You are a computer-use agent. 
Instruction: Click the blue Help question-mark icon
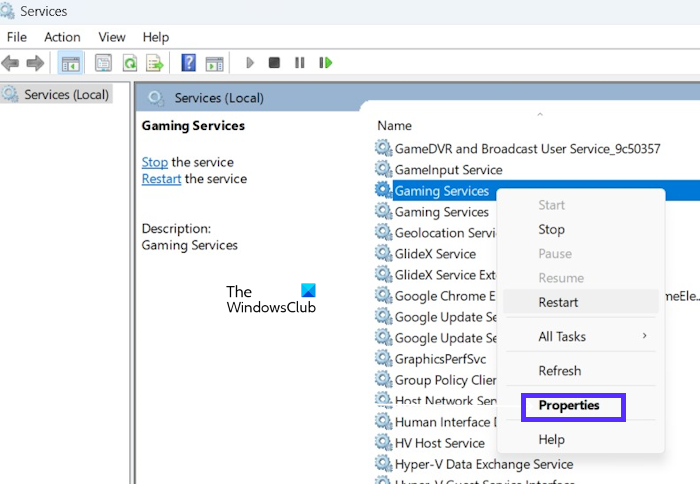[x=188, y=63]
